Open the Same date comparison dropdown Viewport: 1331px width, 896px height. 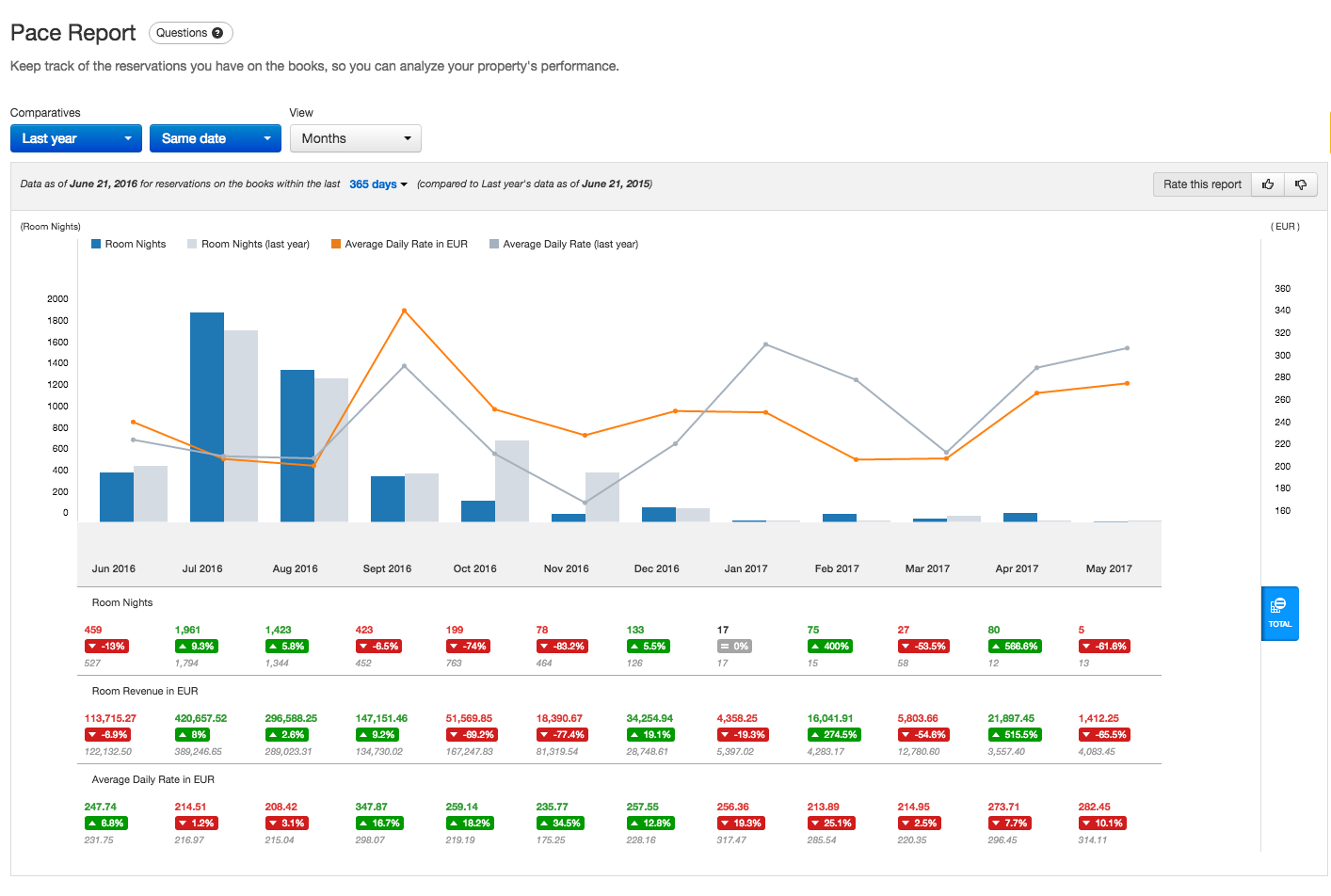pos(215,137)
